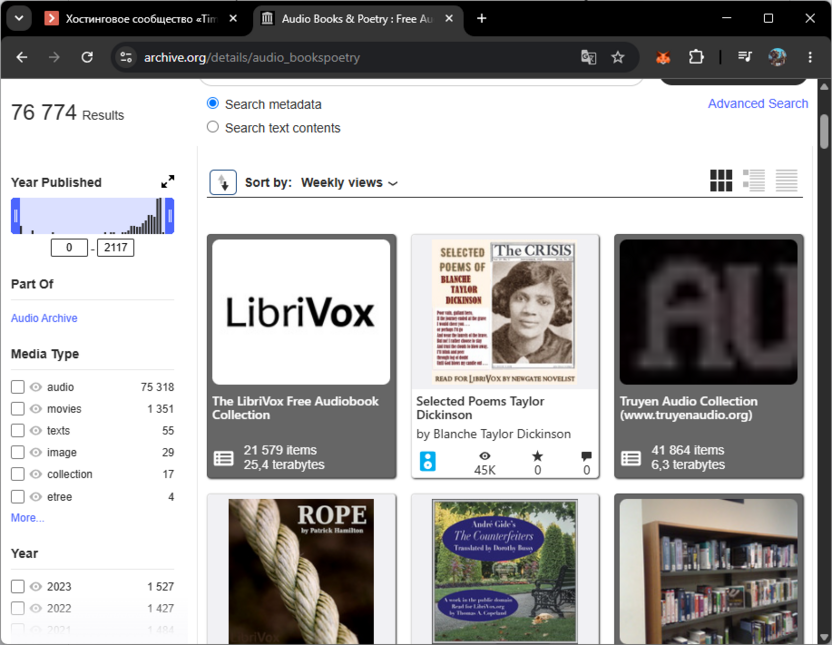The image size is (832, 645).
Task: Switch to tile grid view
Action: coord(721,180)
